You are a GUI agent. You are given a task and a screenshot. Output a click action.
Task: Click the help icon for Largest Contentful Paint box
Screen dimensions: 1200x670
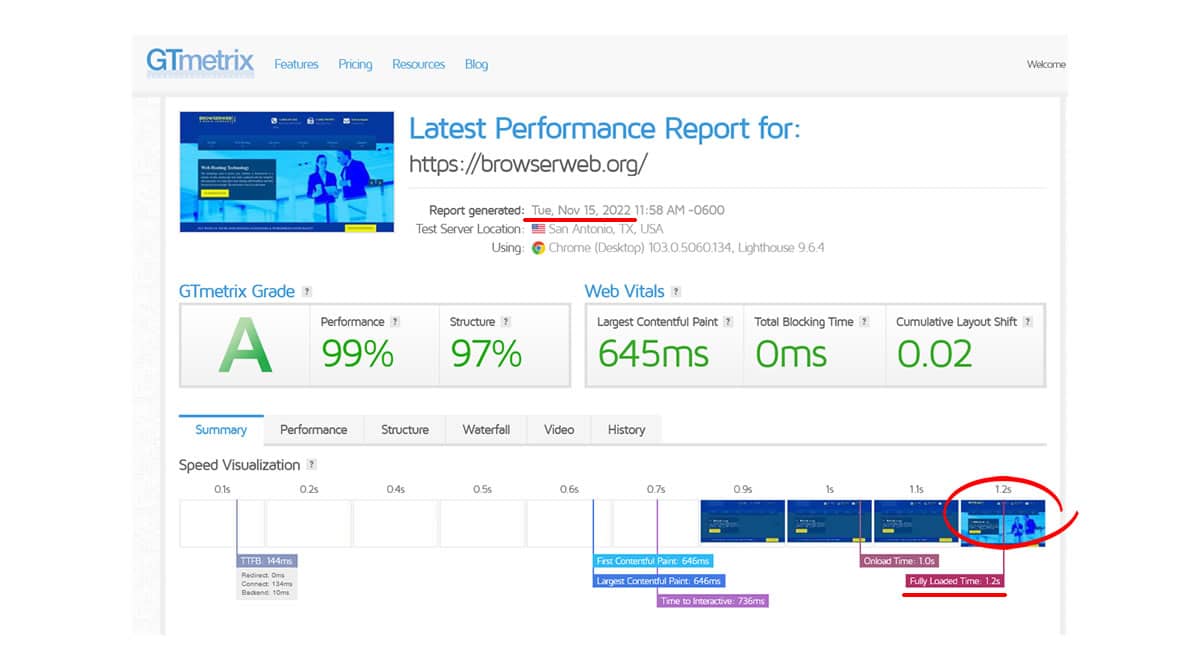click(x=728, y=322)
